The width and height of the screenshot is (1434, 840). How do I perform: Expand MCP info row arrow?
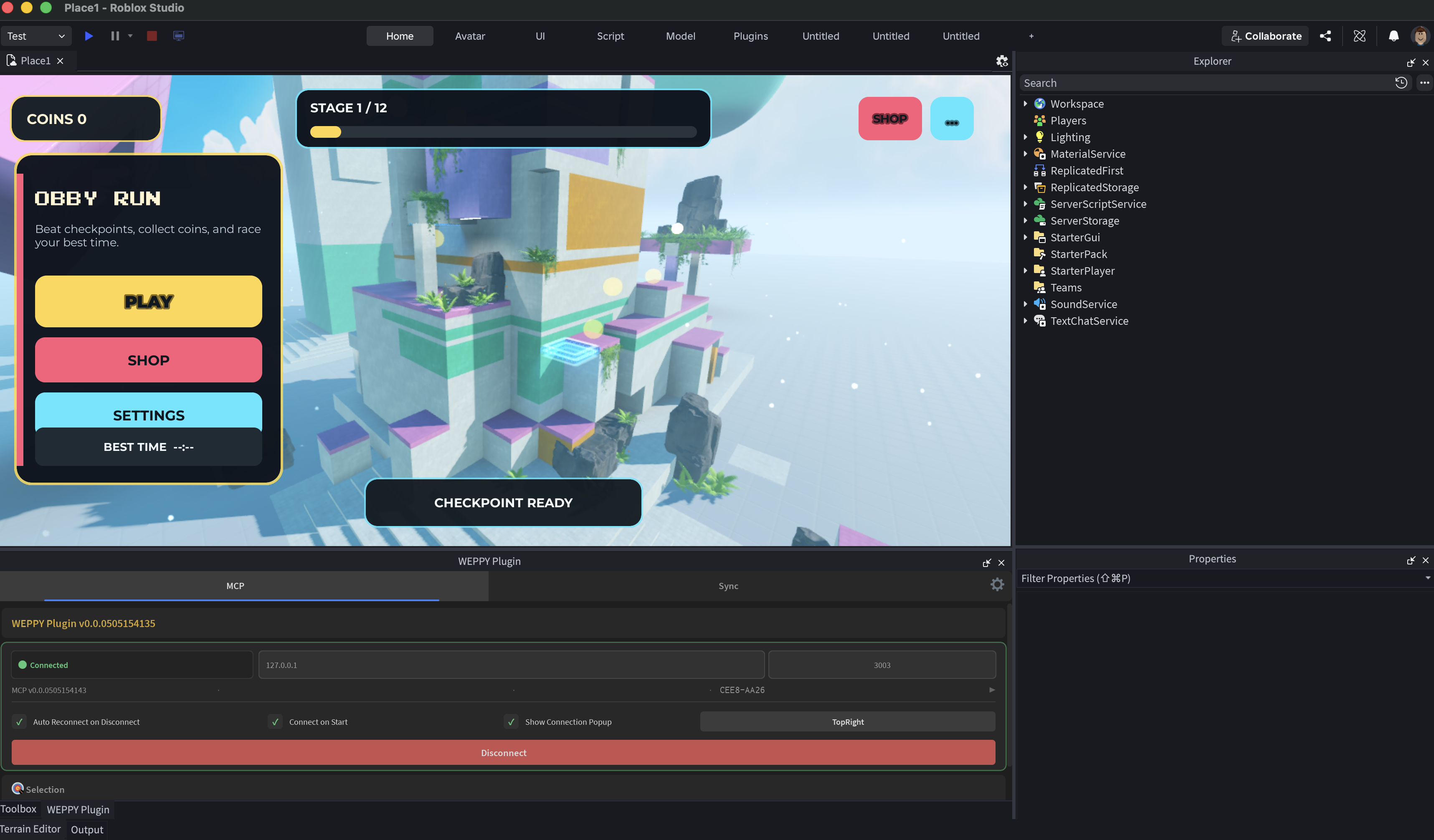pos(992,690)
